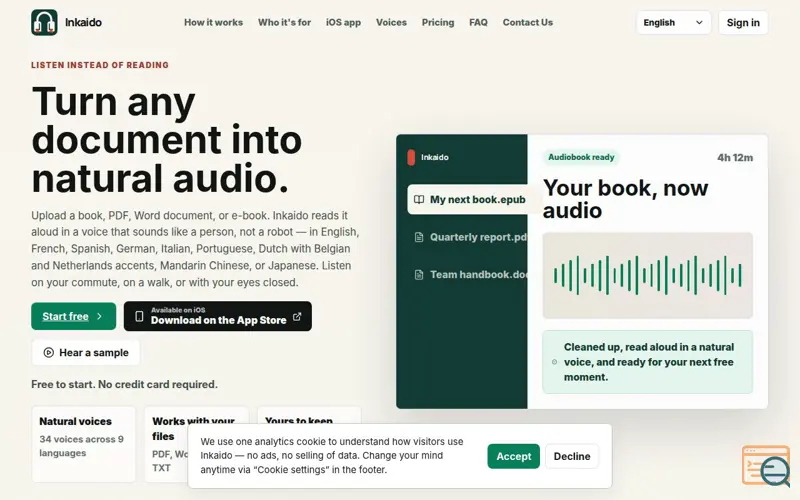The height and width of the screenshot is (500, 800).
Task: Click the Inkaido brand name in header
Action: [x=83, y=22]
